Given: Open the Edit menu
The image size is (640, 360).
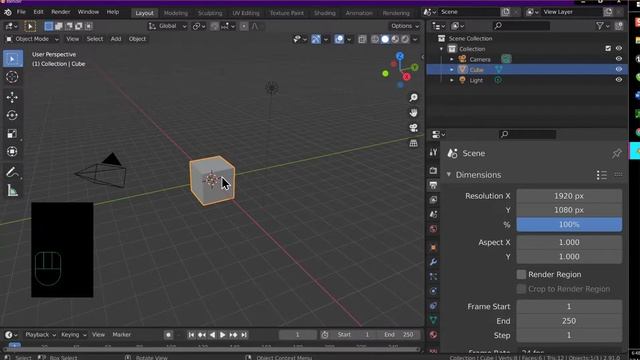Looking at the screenshot, I should [x=38, y=12].
